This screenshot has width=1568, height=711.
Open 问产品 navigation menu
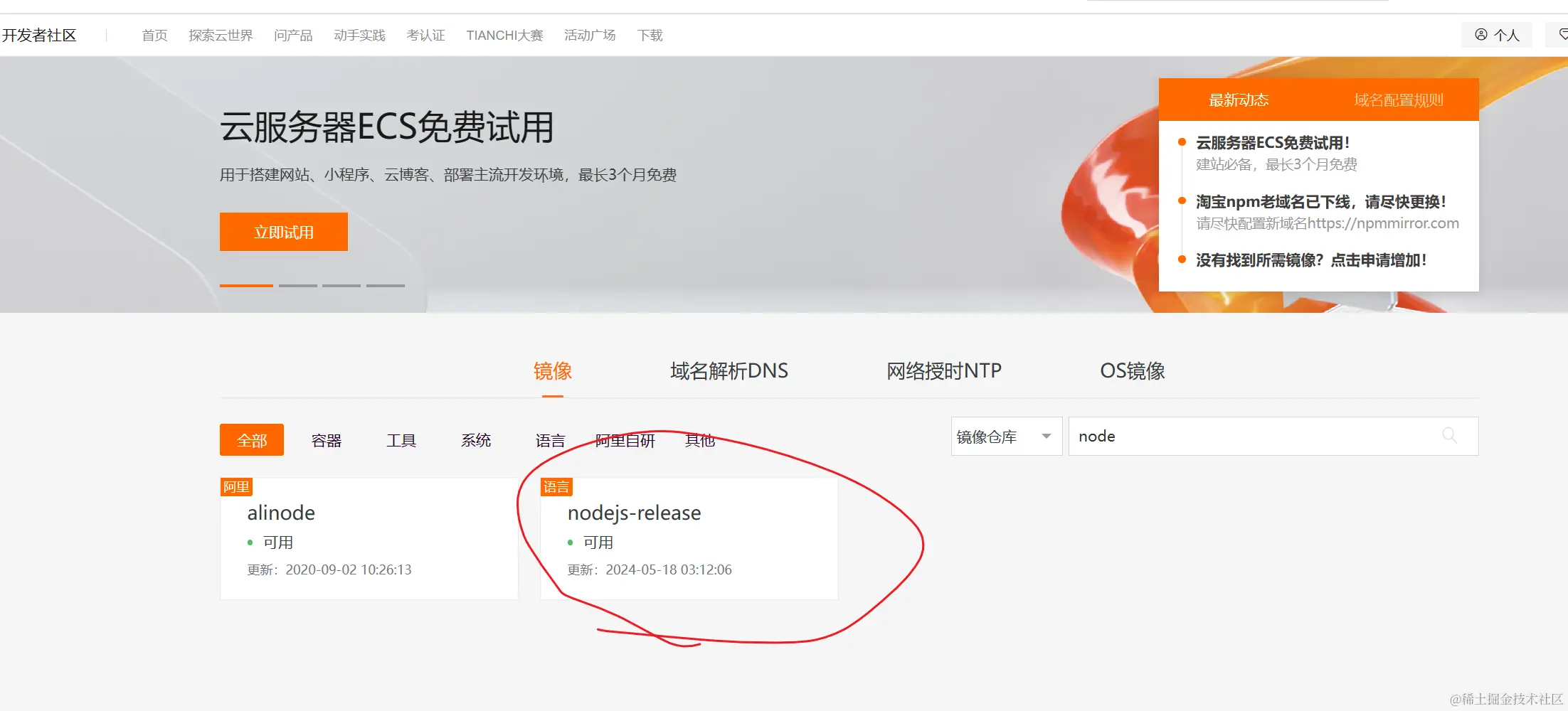[293, 35]
